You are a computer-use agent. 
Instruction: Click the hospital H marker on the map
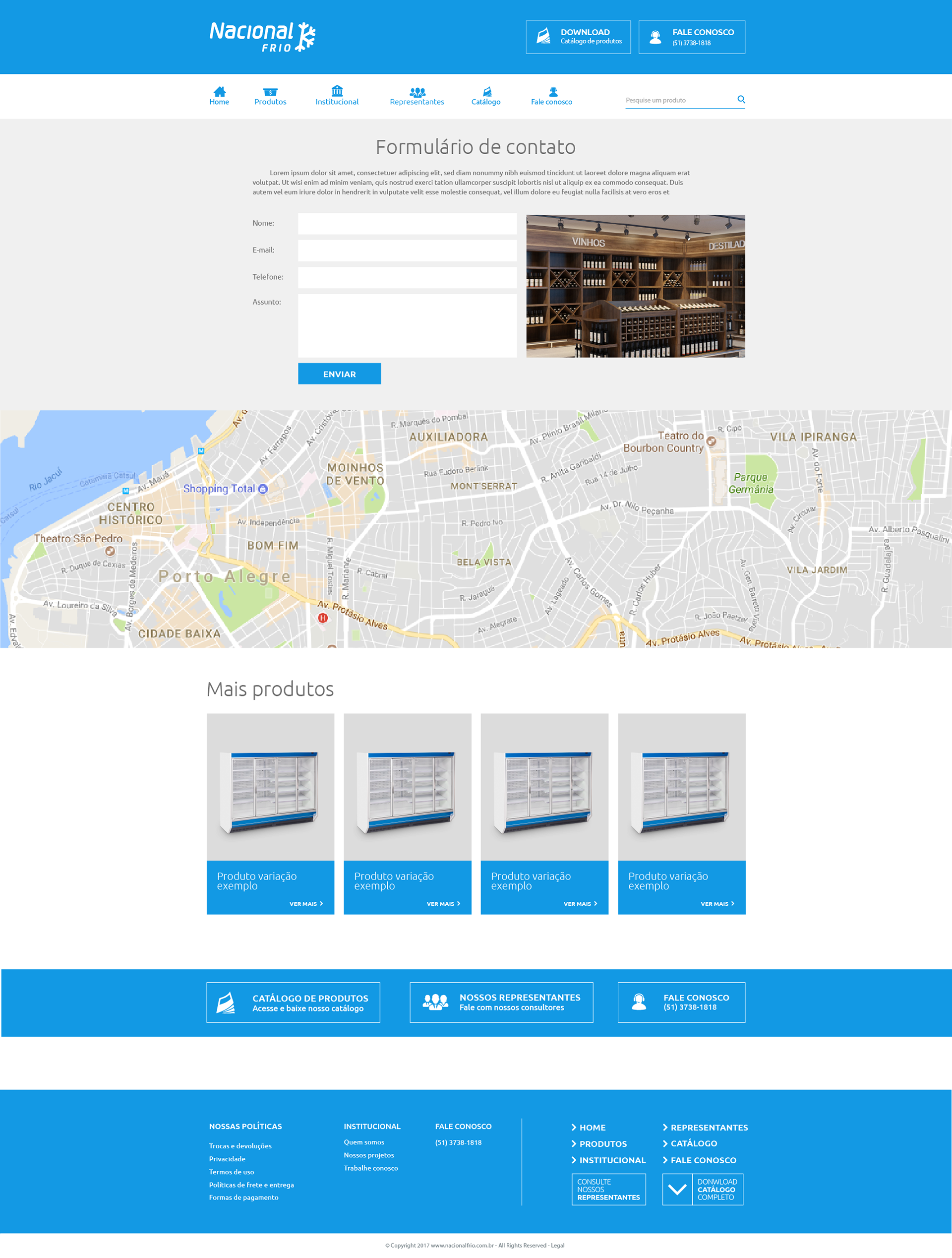point(323,618)
